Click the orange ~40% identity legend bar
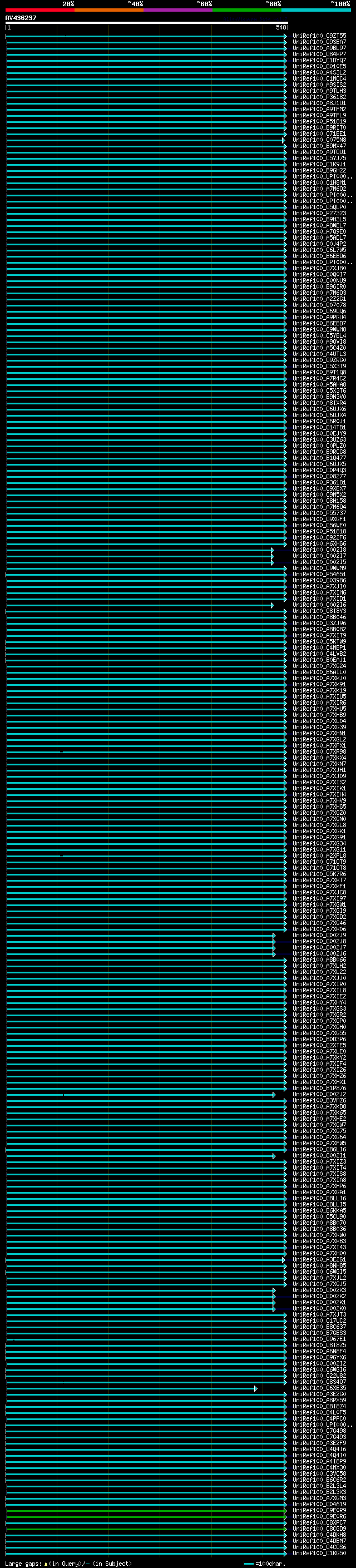This screenshot has width=356, height=1568. coord(109,10)
